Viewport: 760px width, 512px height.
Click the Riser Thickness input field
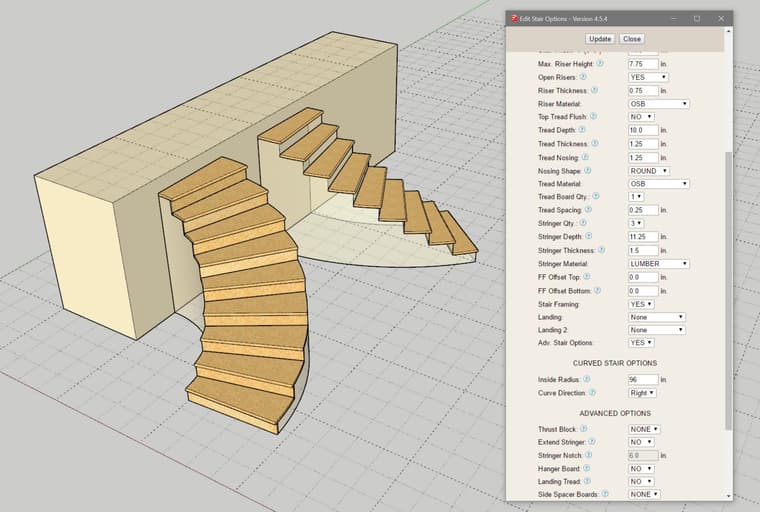click(643, 91)
